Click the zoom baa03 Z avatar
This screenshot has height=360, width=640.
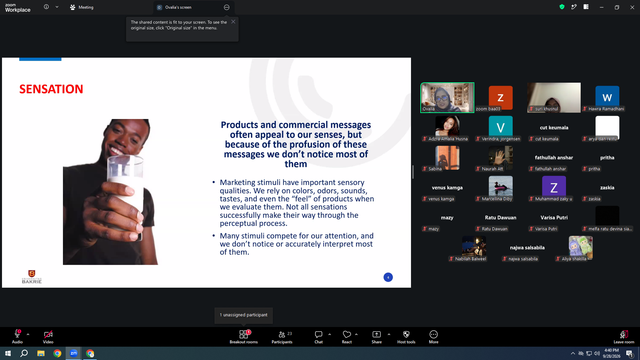[x=500, y=97]
